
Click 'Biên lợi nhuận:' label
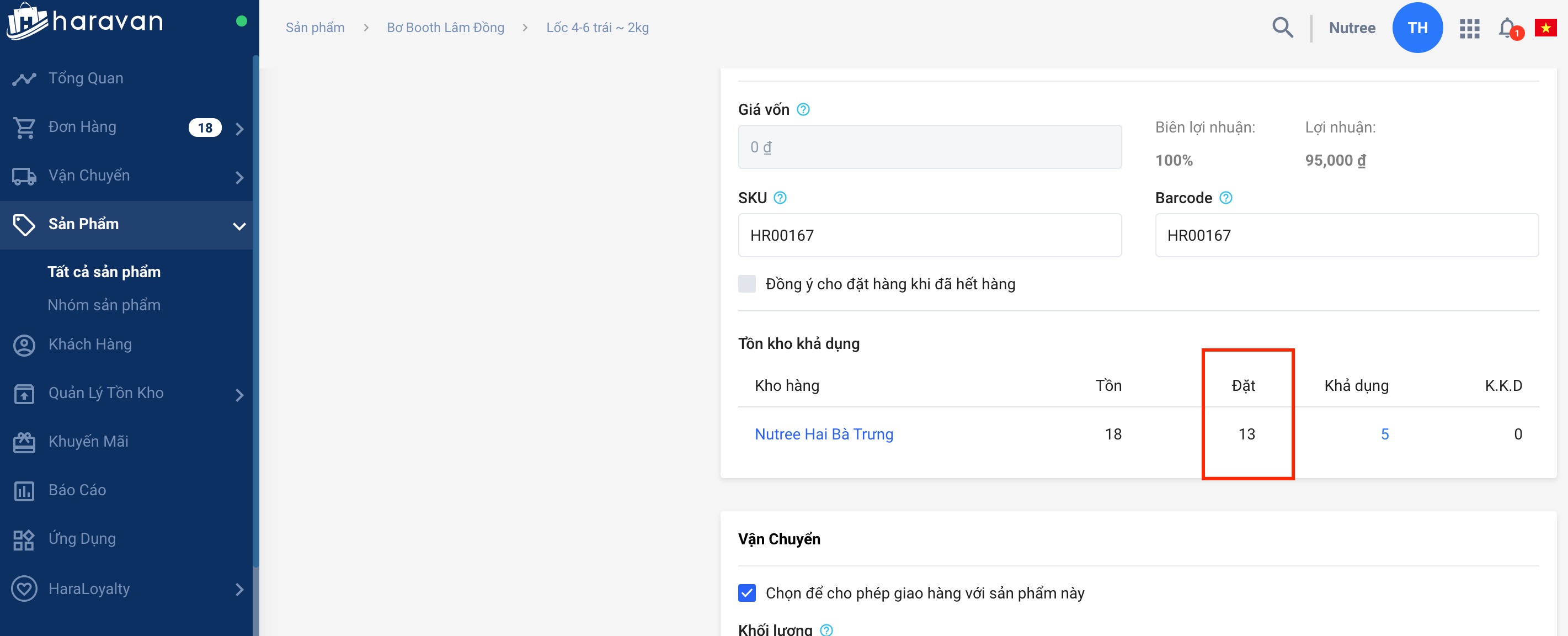pyautogui.click(x=1205, y=128)
